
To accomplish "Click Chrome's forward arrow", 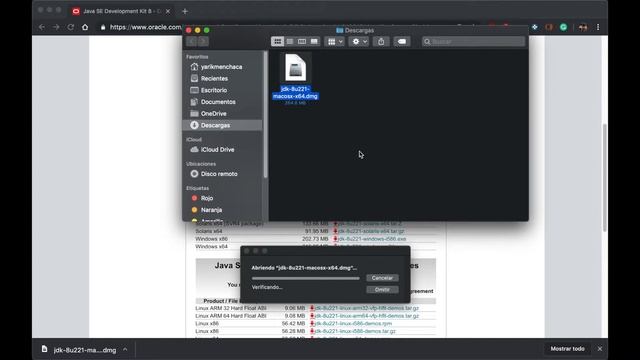I will pos(56,27).
